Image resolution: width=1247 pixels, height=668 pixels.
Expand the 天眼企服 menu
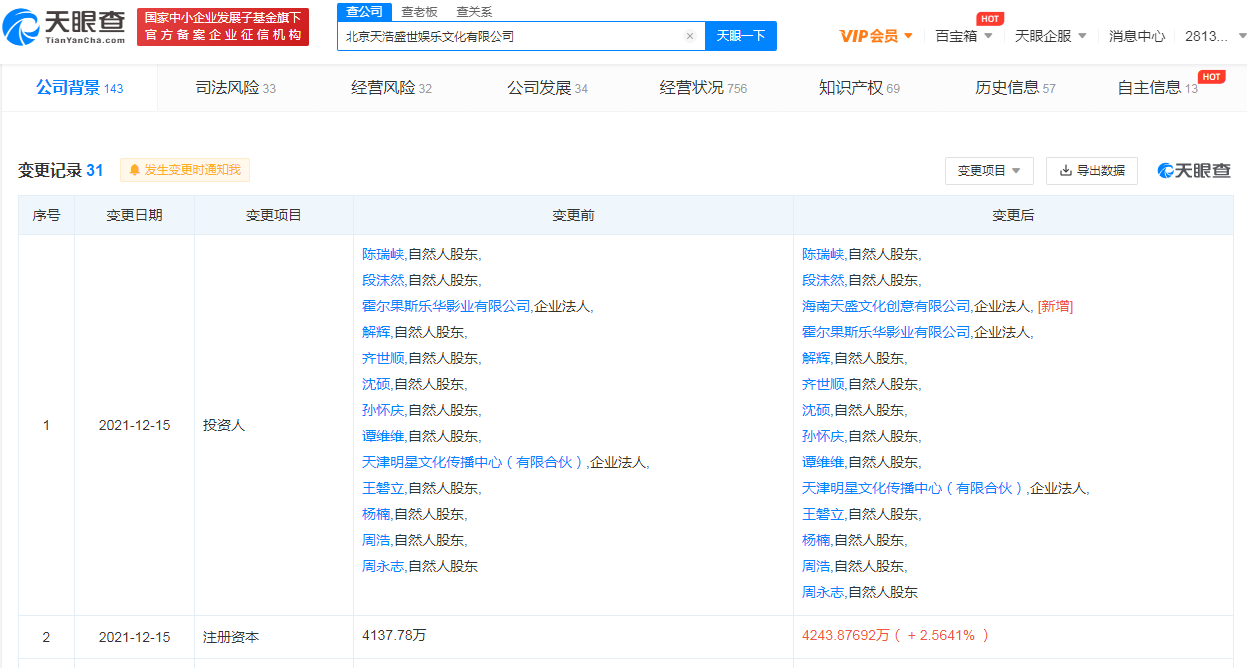click(1050, 36)
